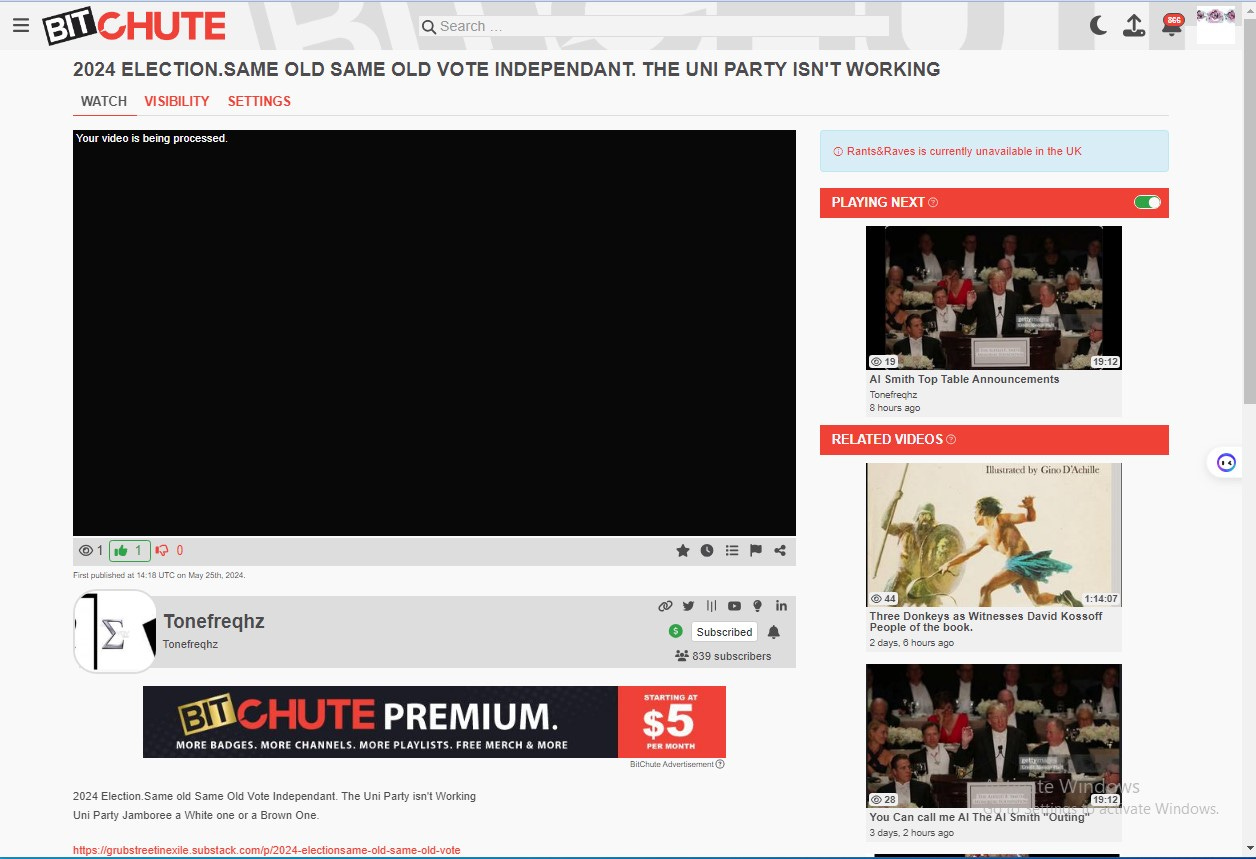Open You Can call me Al thumbnail
1256x859 pixels.
[x=994, y=736]
